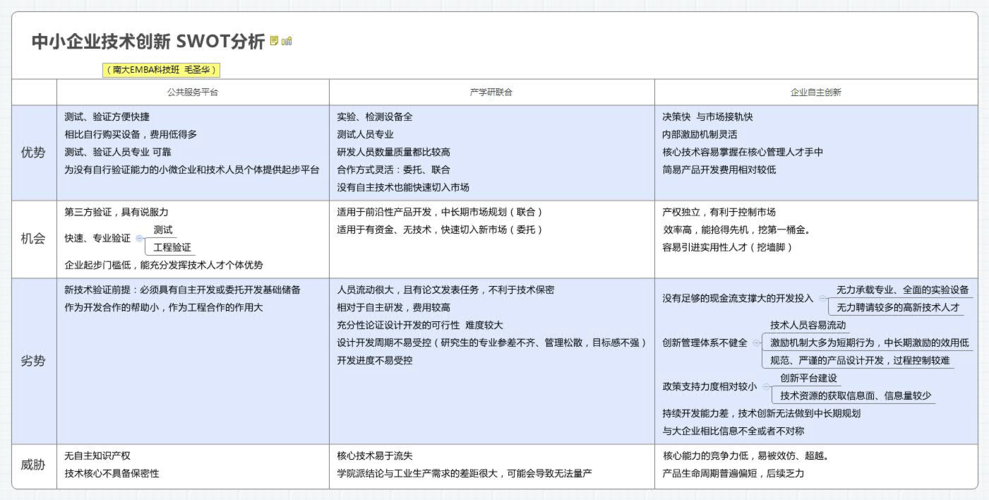Select the topic 作为开发合作的帮助小，作为工程合作的作用大
The height and width of the screenshot is (500, 989).
(163, 308)
